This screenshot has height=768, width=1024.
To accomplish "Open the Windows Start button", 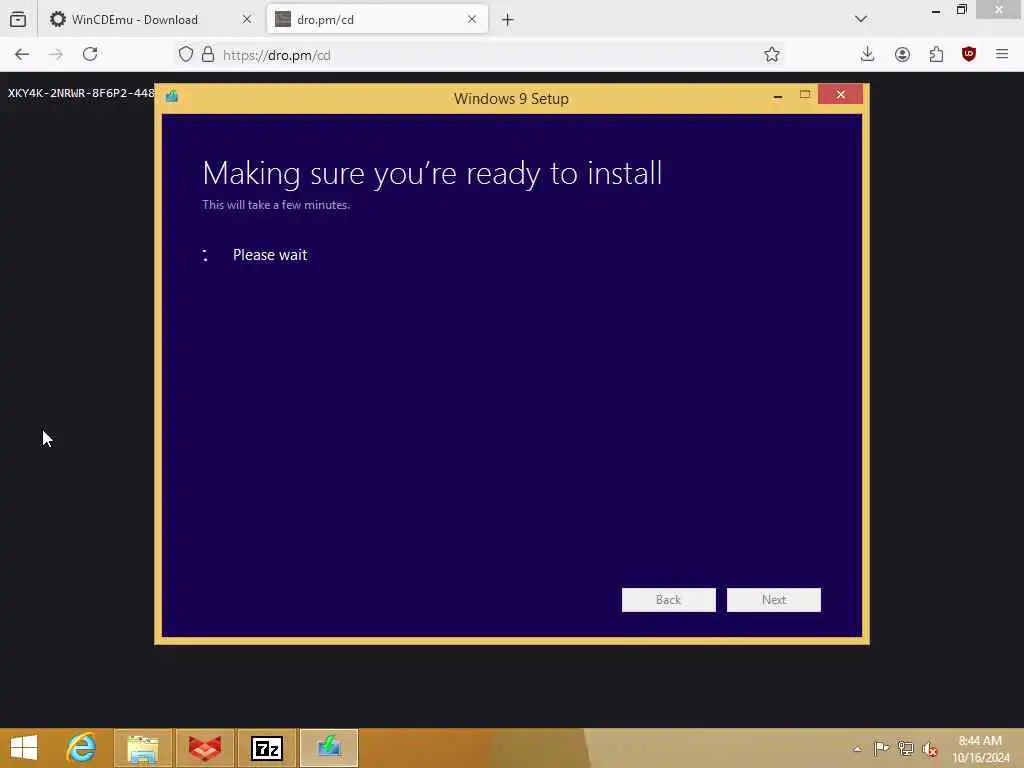I will click(24, 748).
